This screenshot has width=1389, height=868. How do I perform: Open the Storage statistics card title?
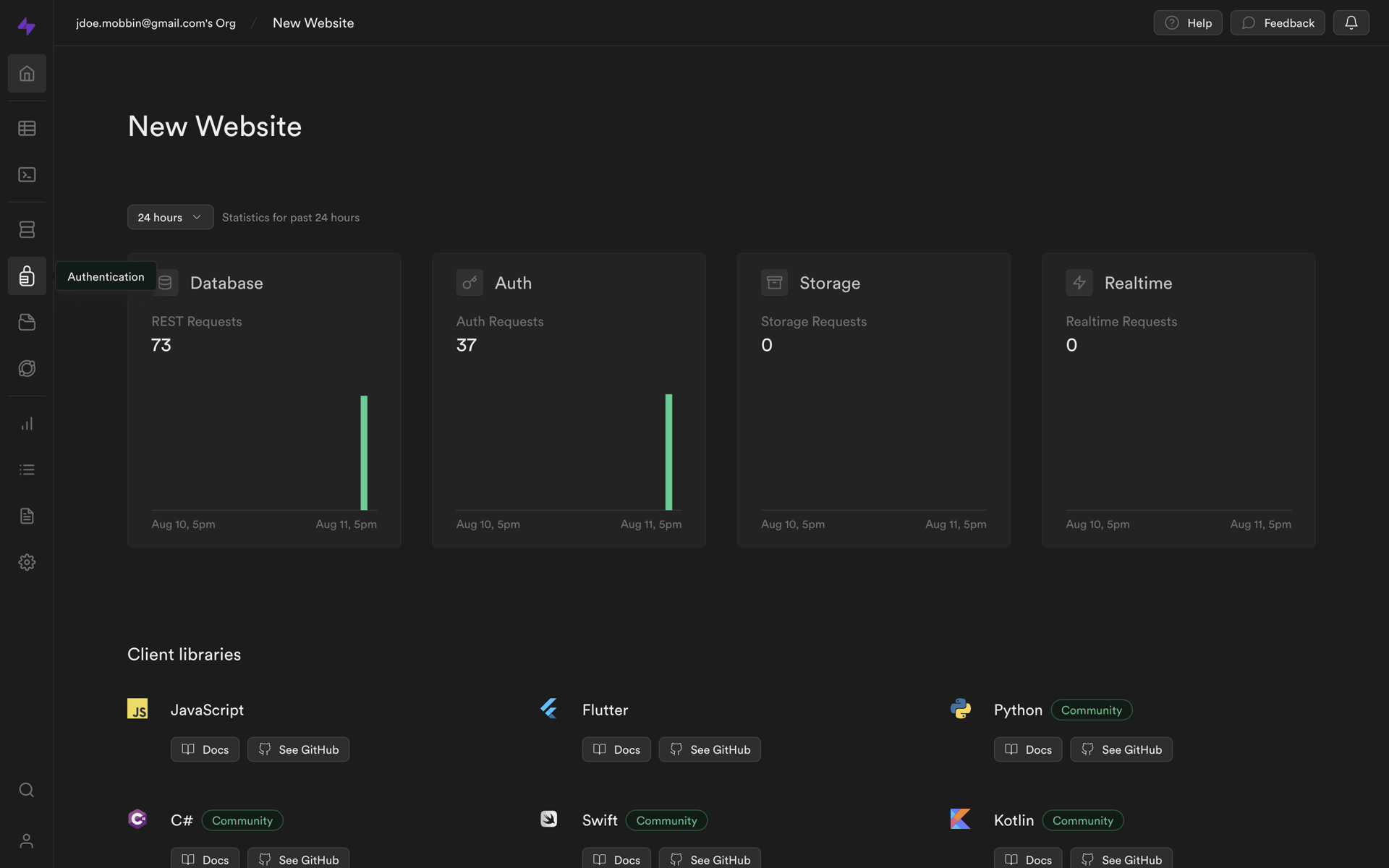(830, 283)
